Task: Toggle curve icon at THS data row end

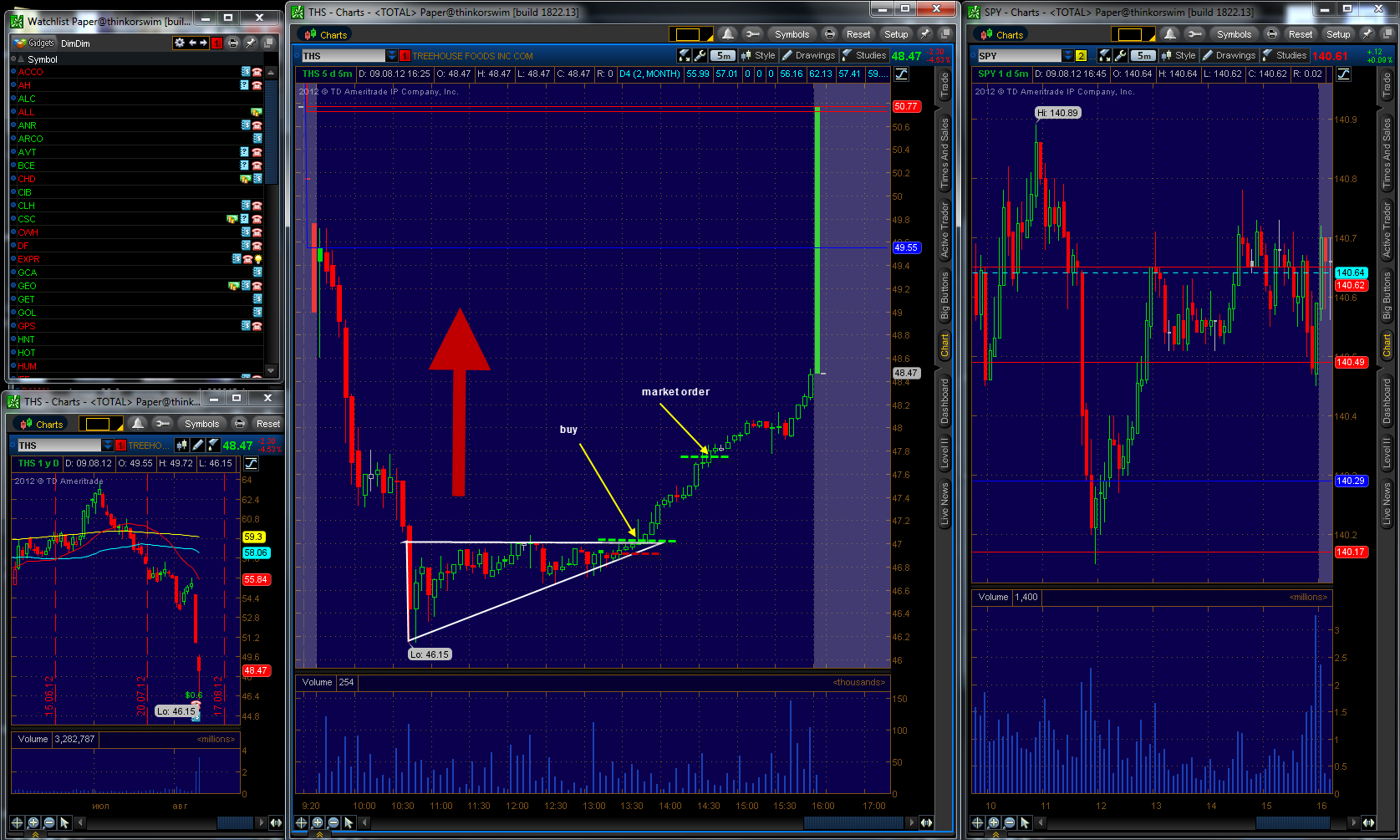Action: coord(902,74)
